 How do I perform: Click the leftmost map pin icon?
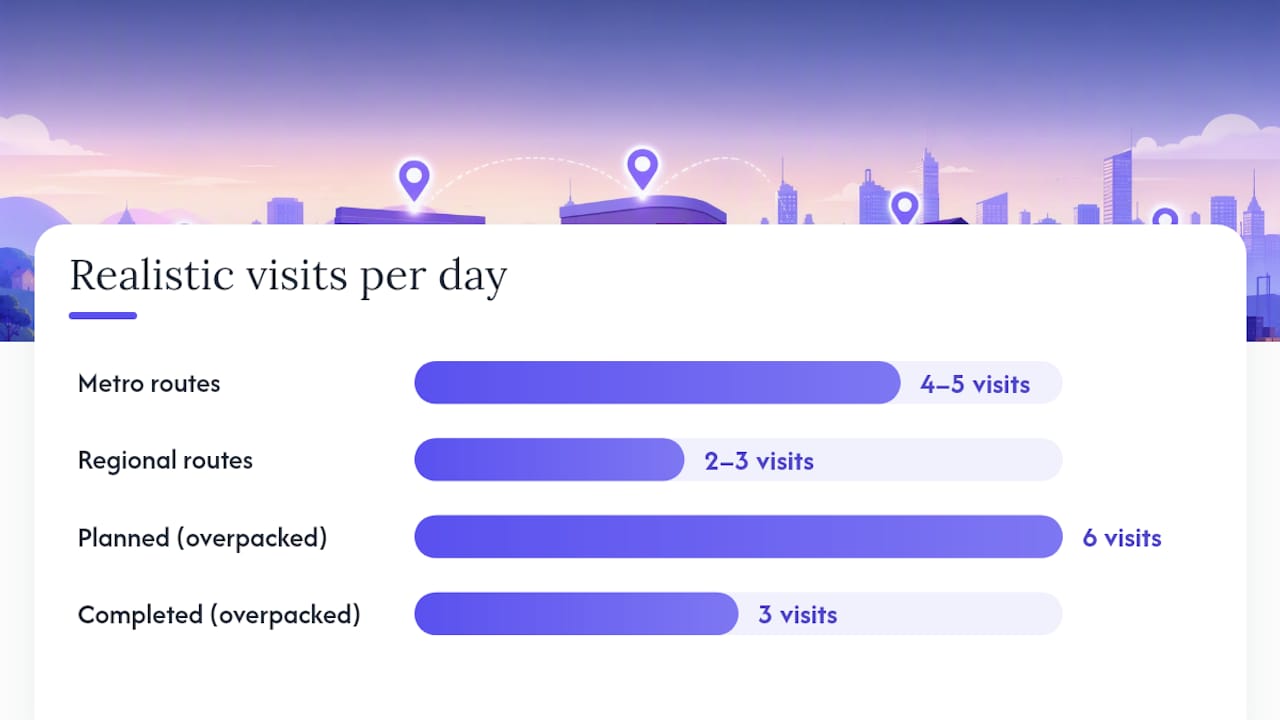[414, 180]
